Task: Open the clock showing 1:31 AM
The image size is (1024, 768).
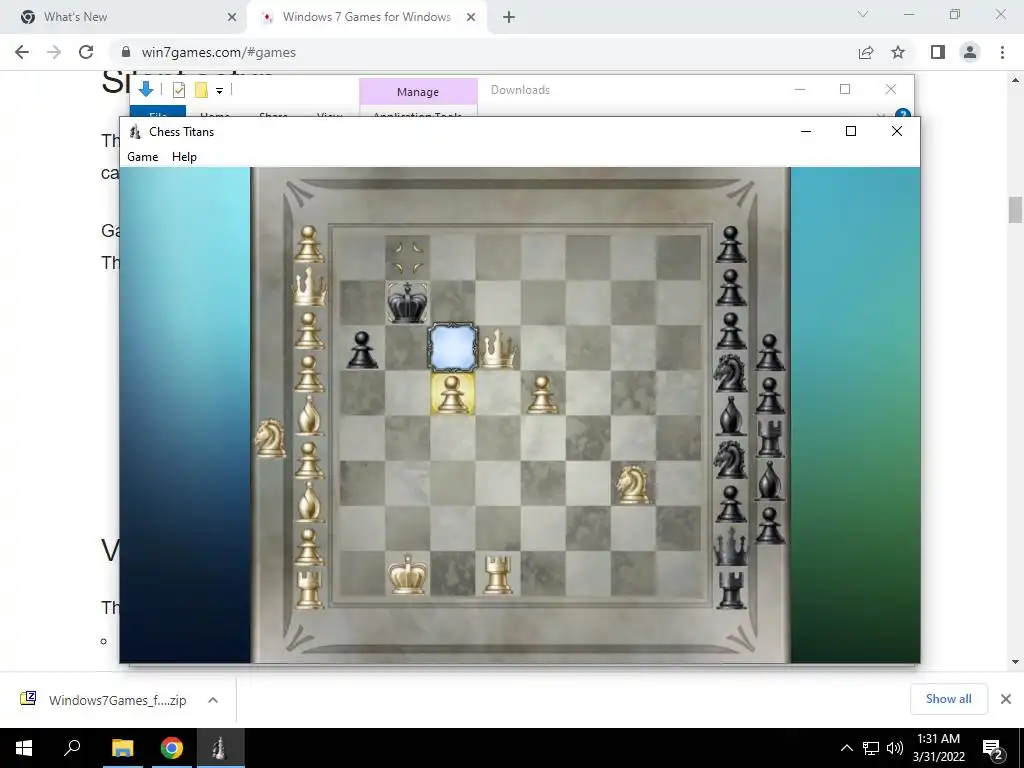Action: pos(938,748)
